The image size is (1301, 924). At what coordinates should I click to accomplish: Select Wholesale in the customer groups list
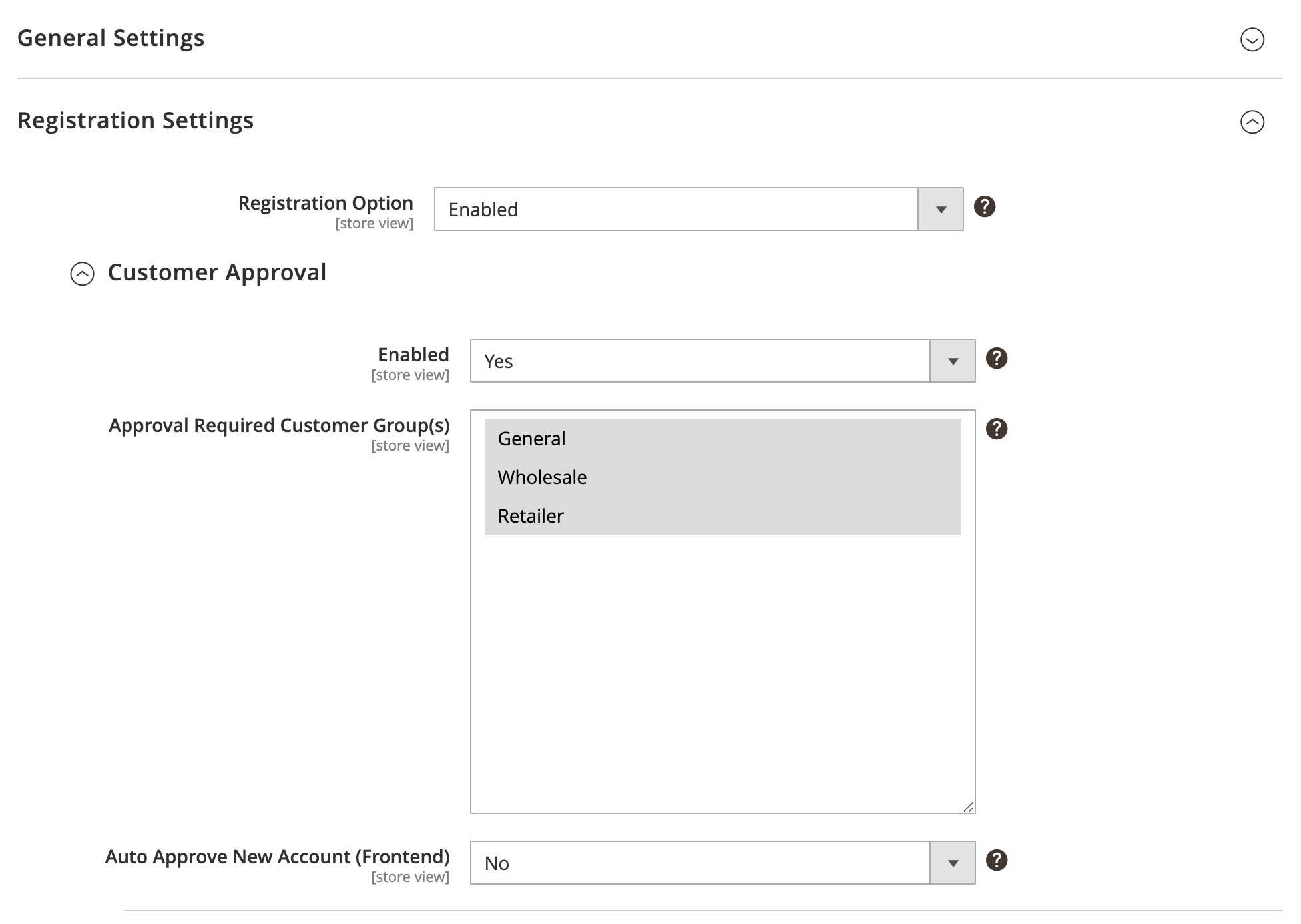coord(722,477)
